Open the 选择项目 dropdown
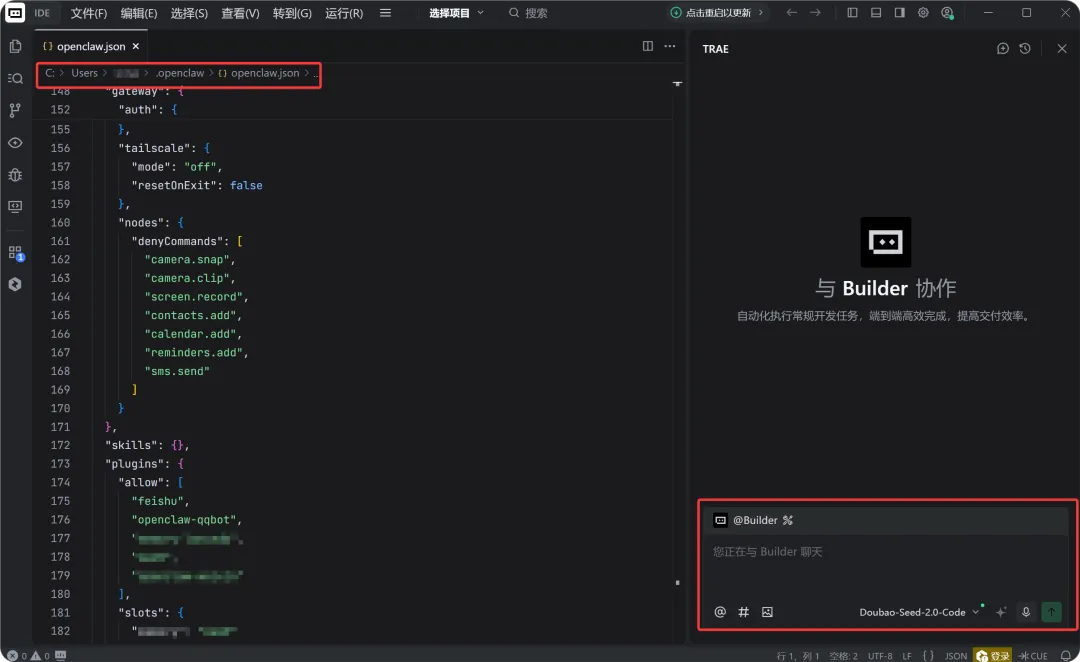The width and height of the screenshot is (1080, 662). (x=456, y=13)
